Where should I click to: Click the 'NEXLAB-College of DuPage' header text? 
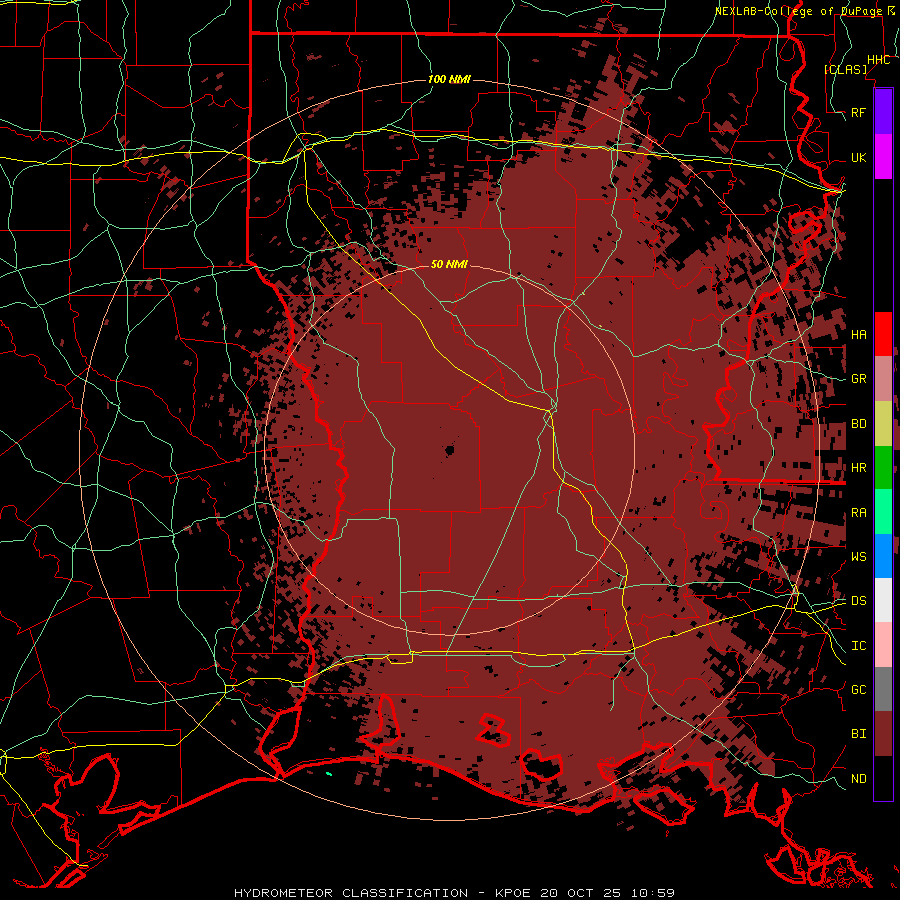pos(800,11)
